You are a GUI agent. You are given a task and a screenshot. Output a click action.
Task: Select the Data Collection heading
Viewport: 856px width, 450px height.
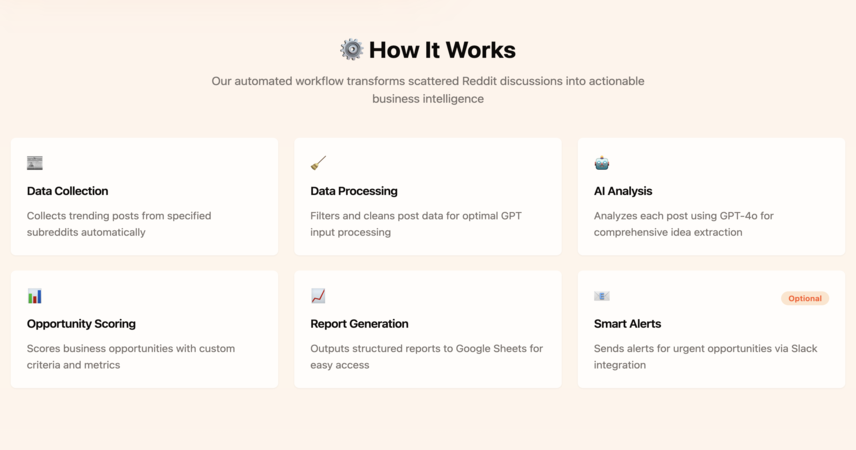coord(68,191)
